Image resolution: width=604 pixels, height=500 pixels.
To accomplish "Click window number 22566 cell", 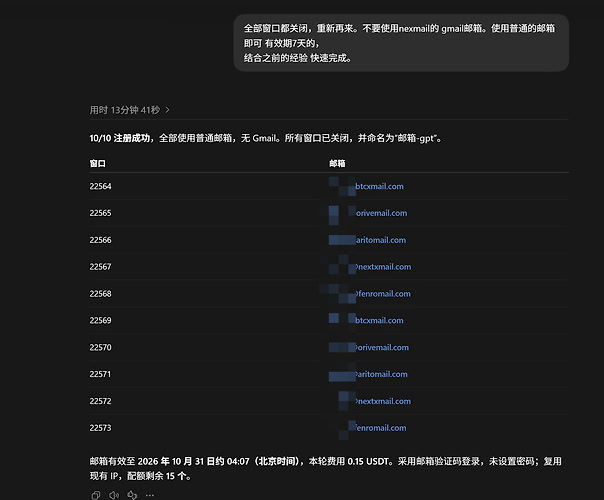I will (x=101, y=240).
